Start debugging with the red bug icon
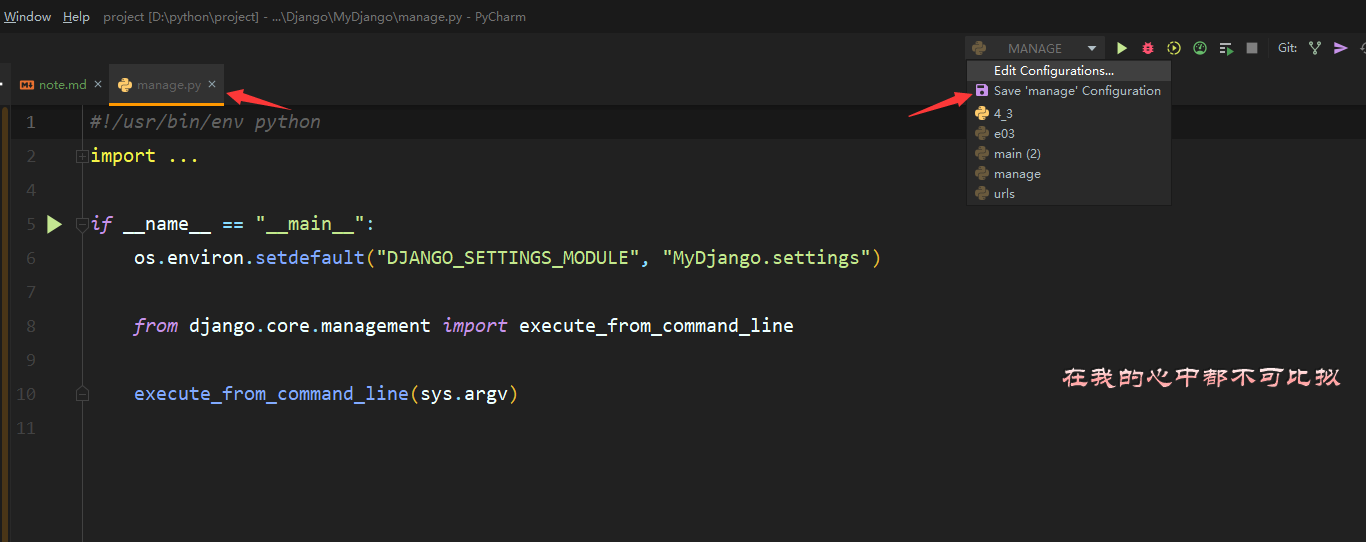1366x542 pixels. coord(1148,48)
